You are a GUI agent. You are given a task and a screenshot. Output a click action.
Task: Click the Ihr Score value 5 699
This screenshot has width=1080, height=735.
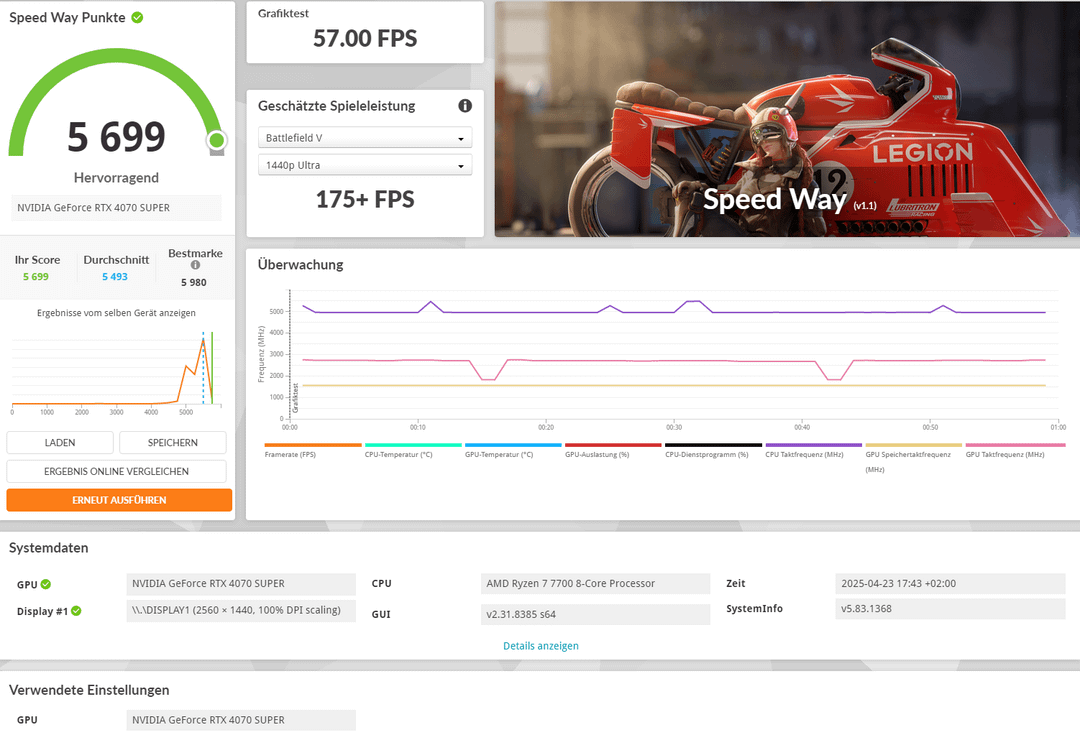coord(36,277)
